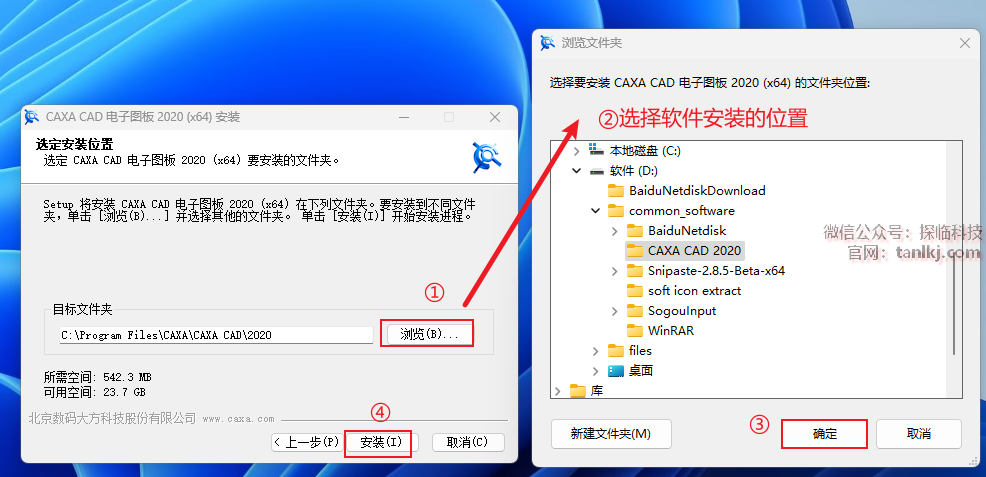Expand the SogouInput folder node
The width and height of the screenshot is (986, 477).
click(615, 310)
